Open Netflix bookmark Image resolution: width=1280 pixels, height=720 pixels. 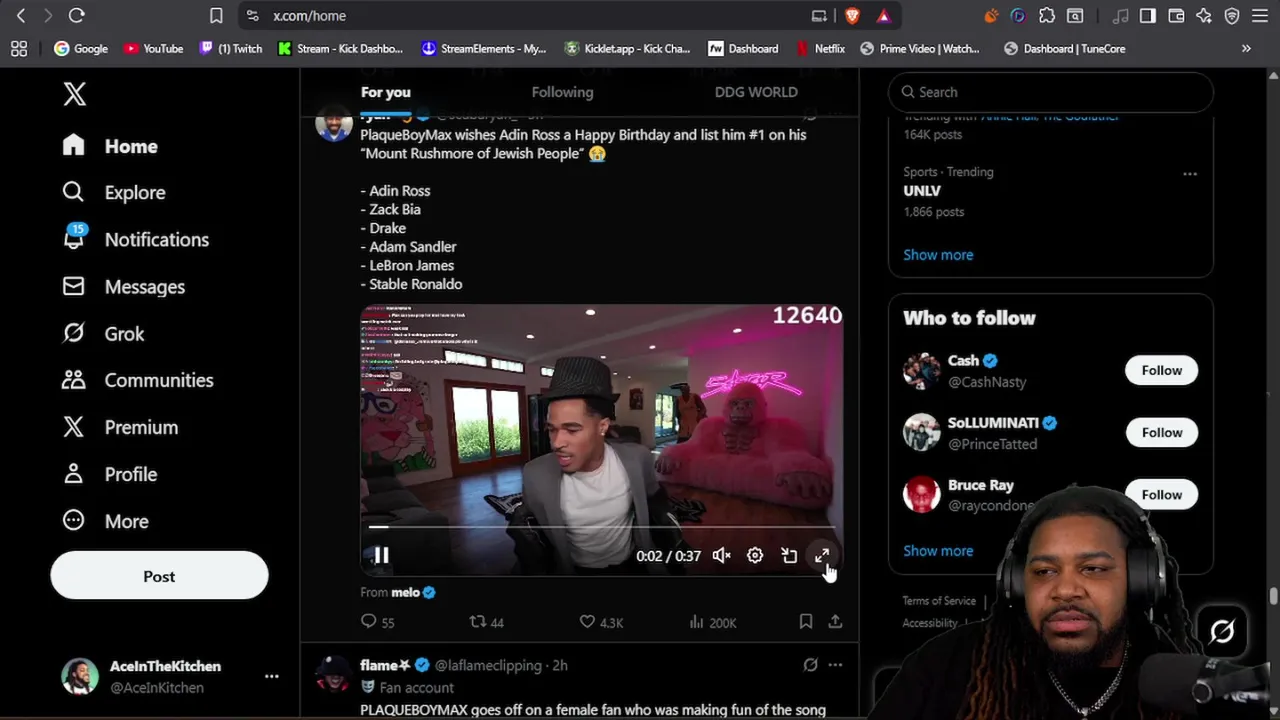coord(820,48)
